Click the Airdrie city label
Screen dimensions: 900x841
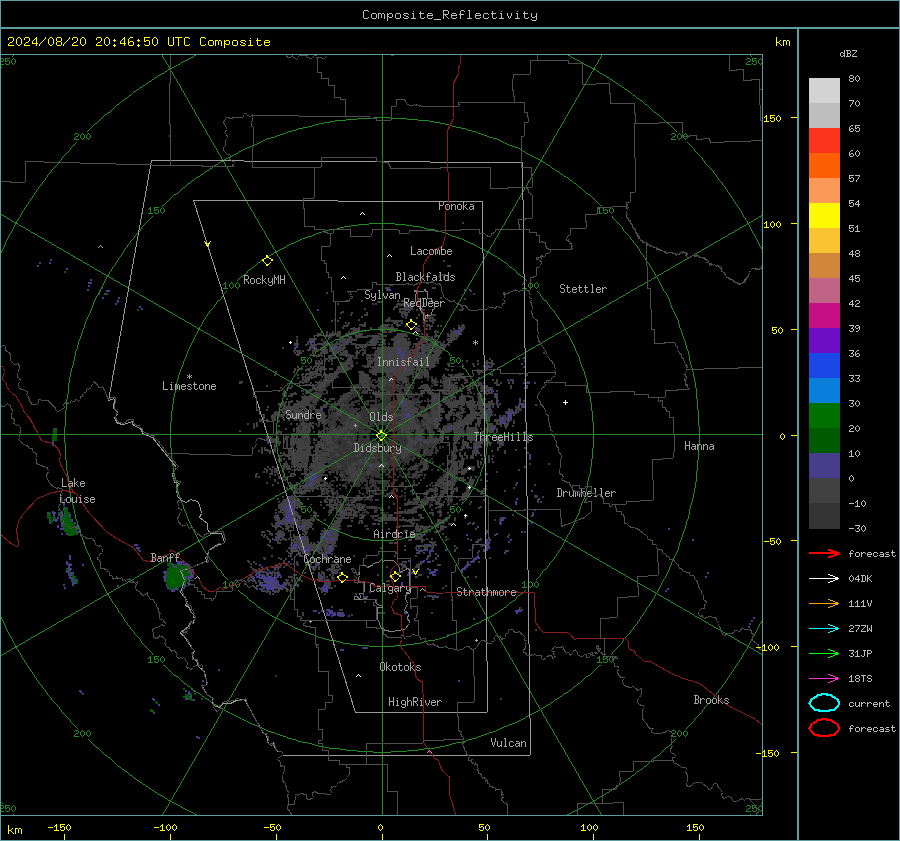(x=394, y=534)
